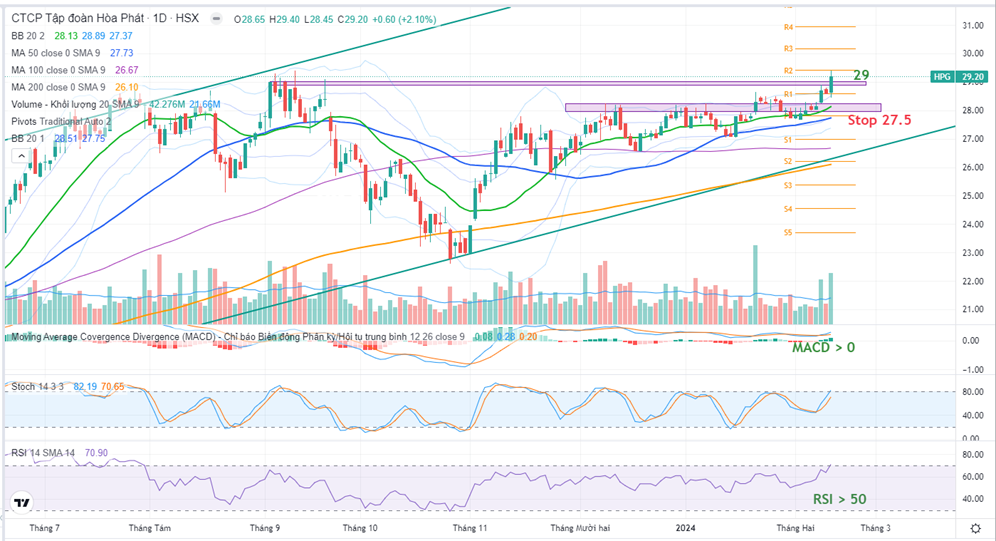Click the Tháng 11 time axis label
Screen dimensions: 996x541
pos(470,528)
